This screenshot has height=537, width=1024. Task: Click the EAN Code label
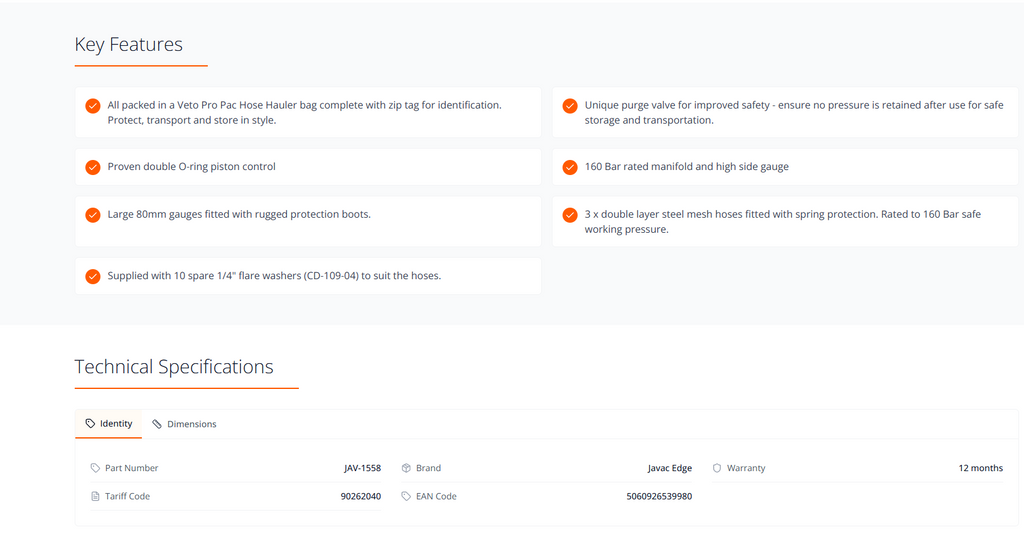point(436,496)
